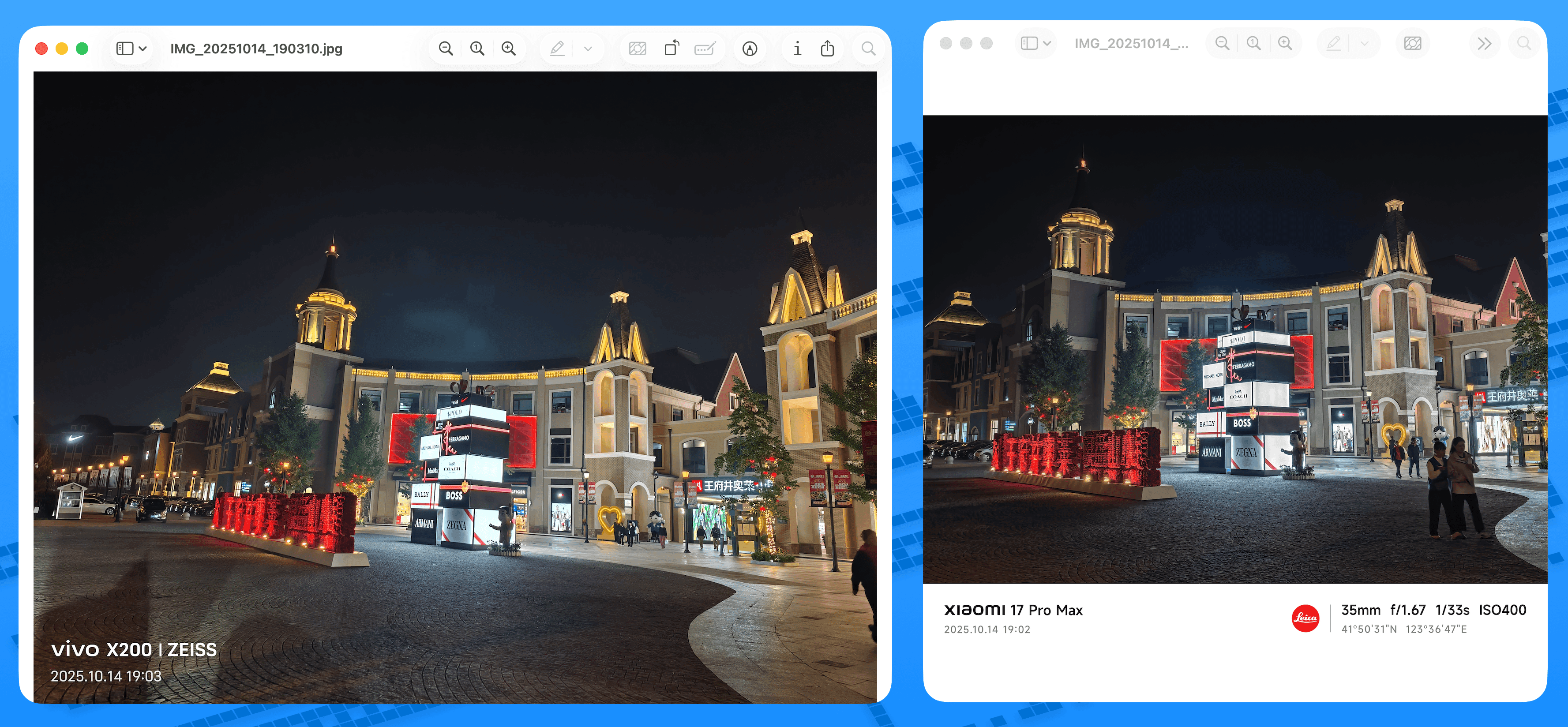Expand highlight color dropdown arrow in left window
Viewport: 1568px width, 727px height.
point(588,49)
